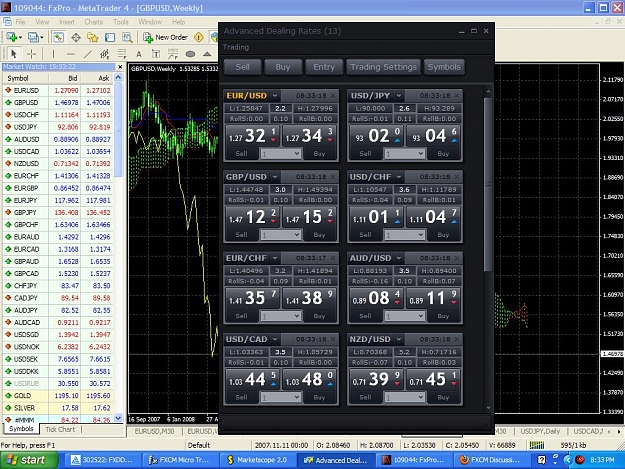
Task: Click the New Order button
Action: (x=165, y=37)
